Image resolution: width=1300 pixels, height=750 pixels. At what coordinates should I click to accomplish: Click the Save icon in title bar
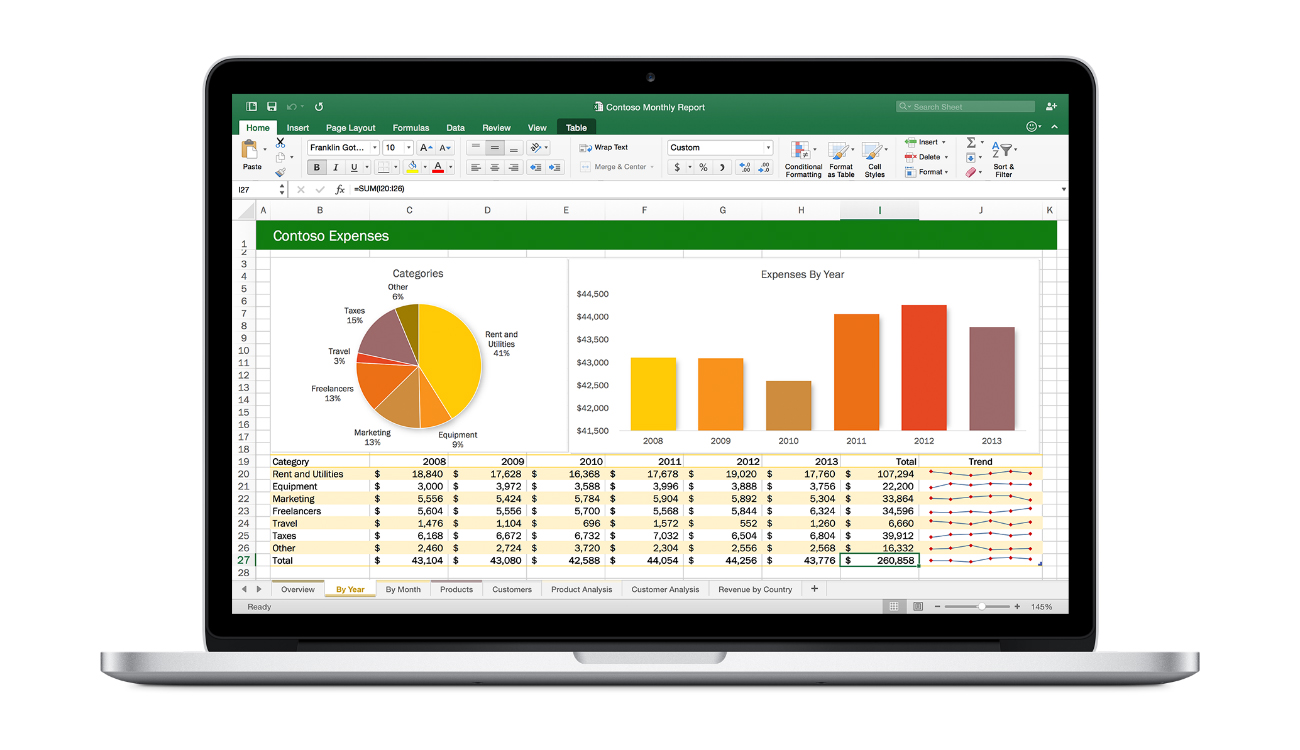(x=271, y=106)
